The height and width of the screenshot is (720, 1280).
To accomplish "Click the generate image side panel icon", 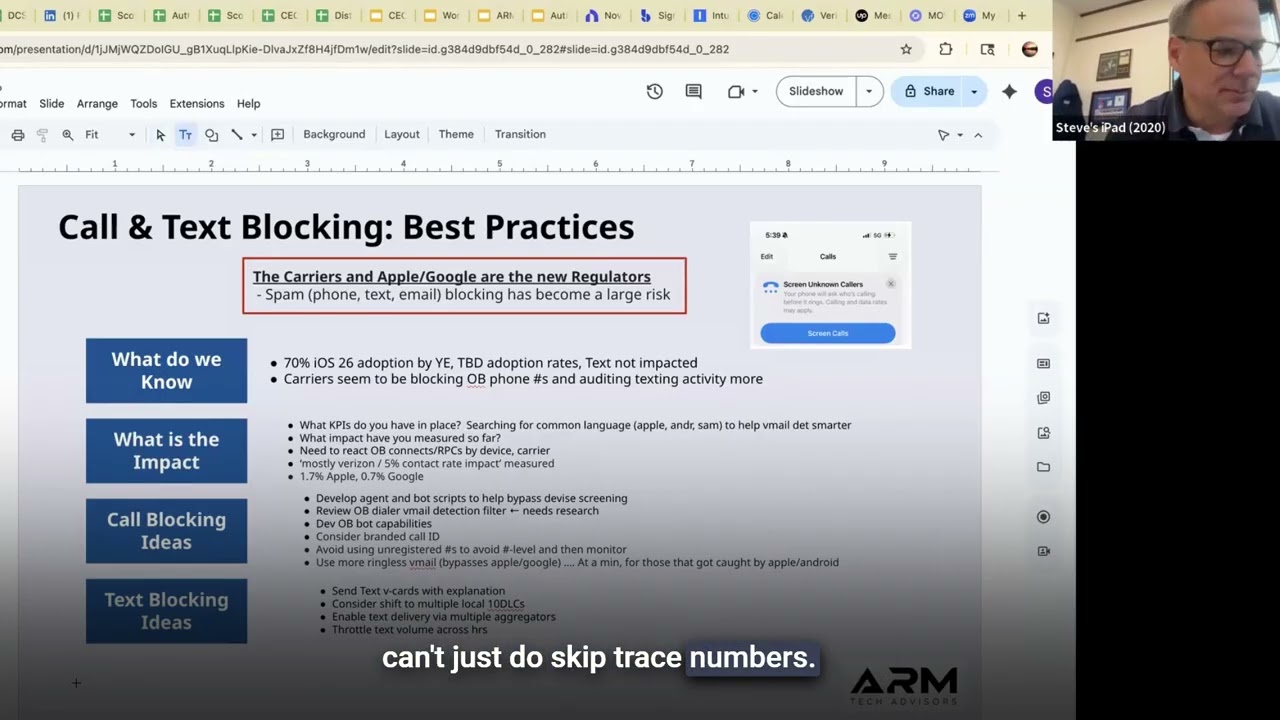I will (x=1043, y=318).
